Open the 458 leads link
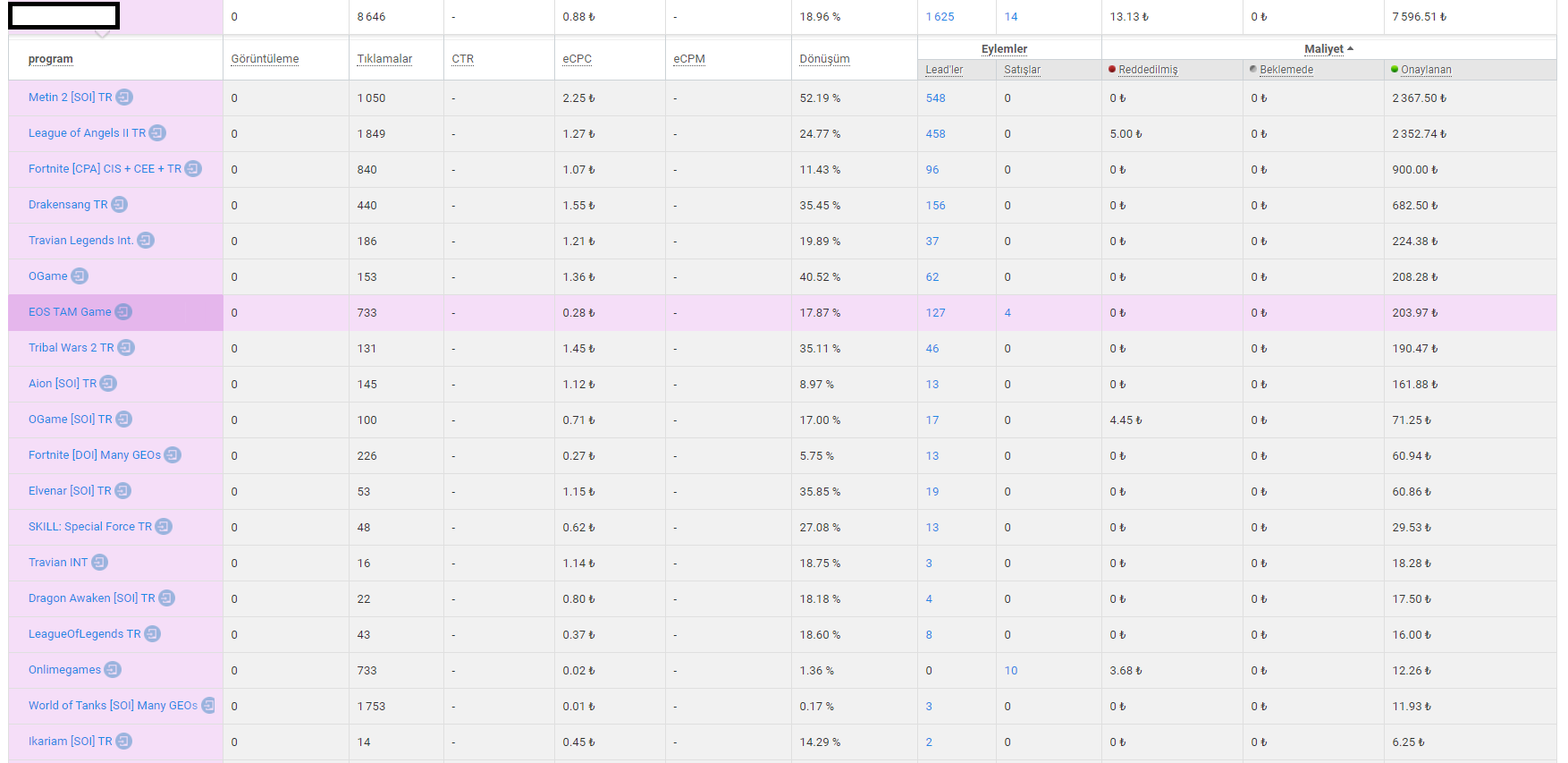Image resolution: width=1568 pixels, height=763 pixels. (936, 134)
